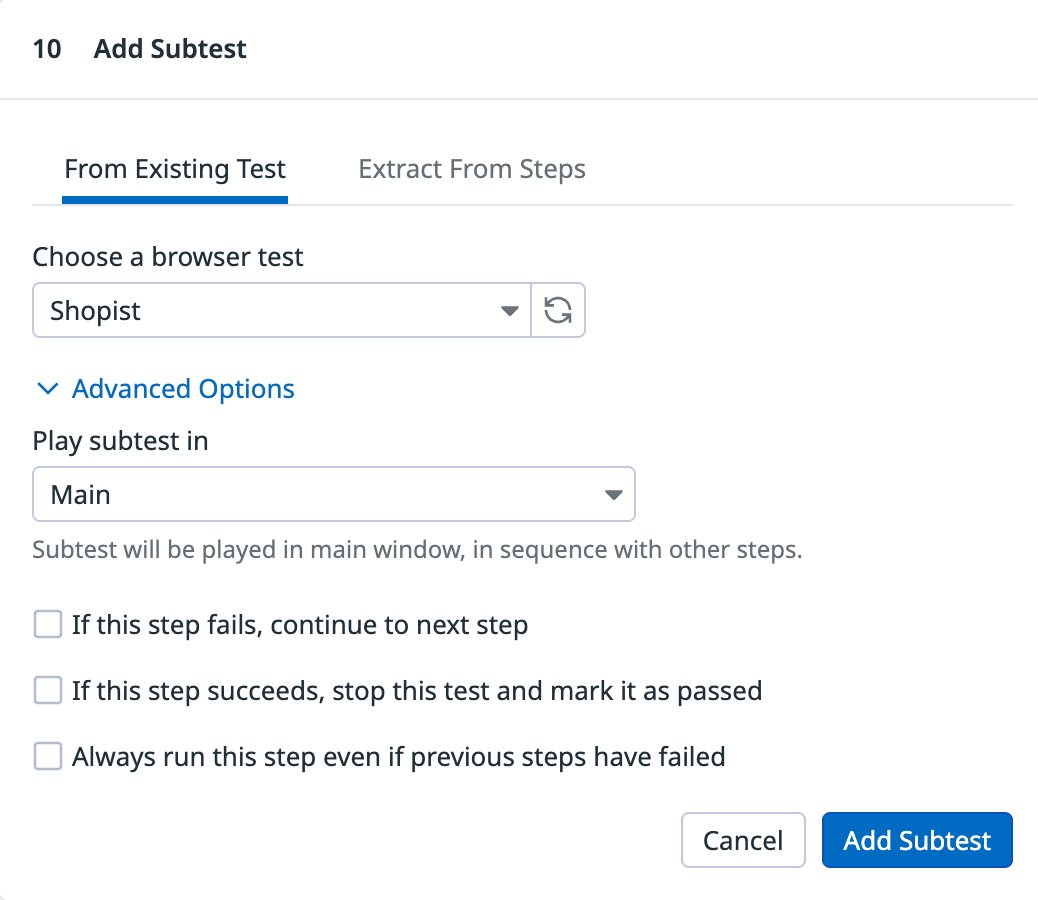Click the blue Add Subtest button
This screenshot has height=900, width=1038.
917,840
